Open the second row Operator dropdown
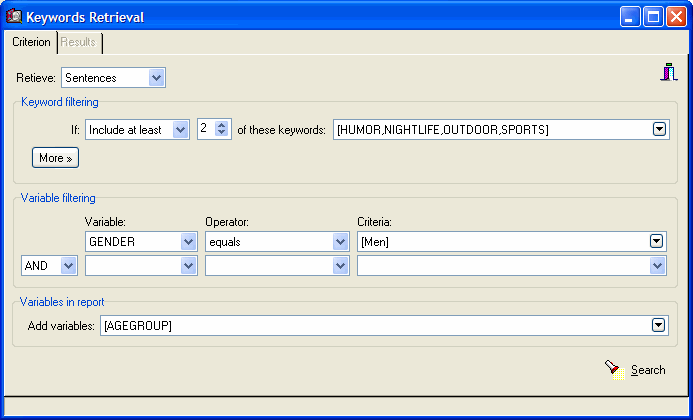 click(x=341, y=265)
